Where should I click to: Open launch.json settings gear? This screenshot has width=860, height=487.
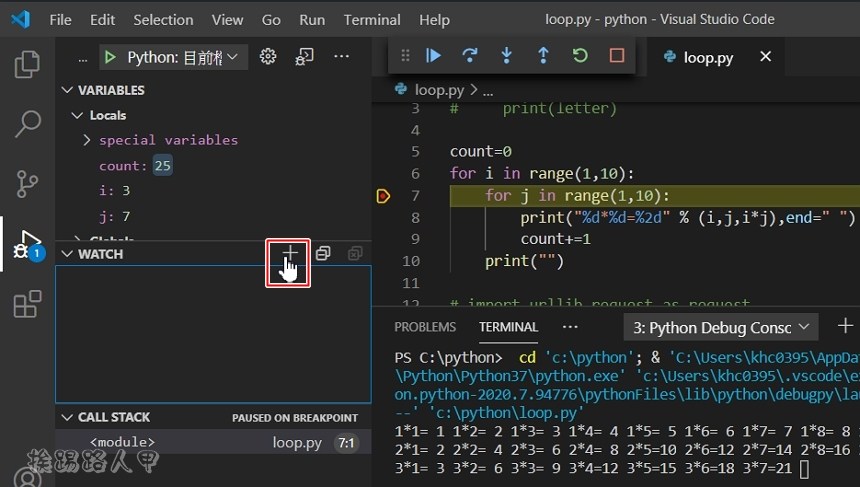268,57
